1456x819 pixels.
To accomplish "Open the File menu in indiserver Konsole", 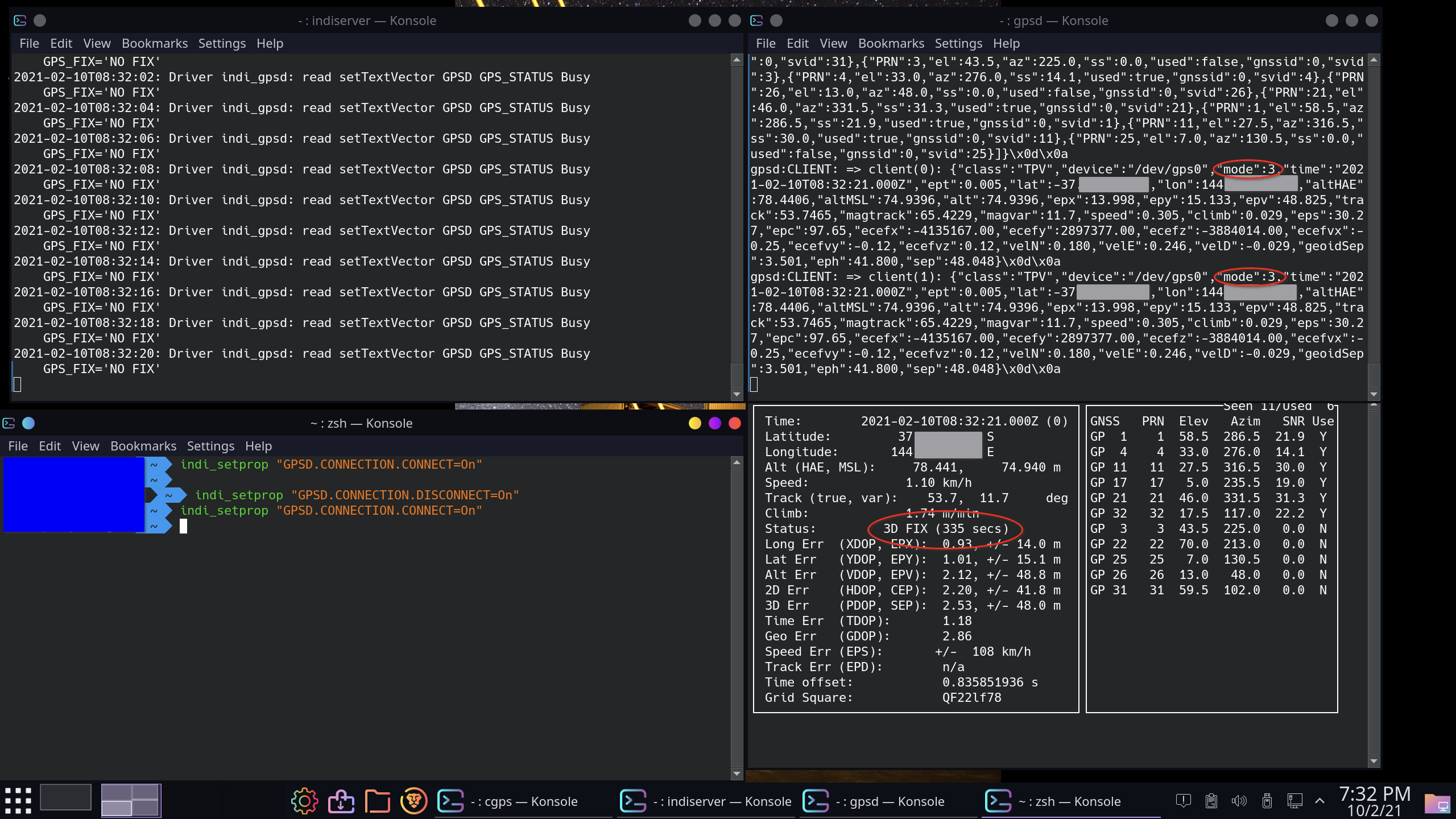I will (29, 43).
